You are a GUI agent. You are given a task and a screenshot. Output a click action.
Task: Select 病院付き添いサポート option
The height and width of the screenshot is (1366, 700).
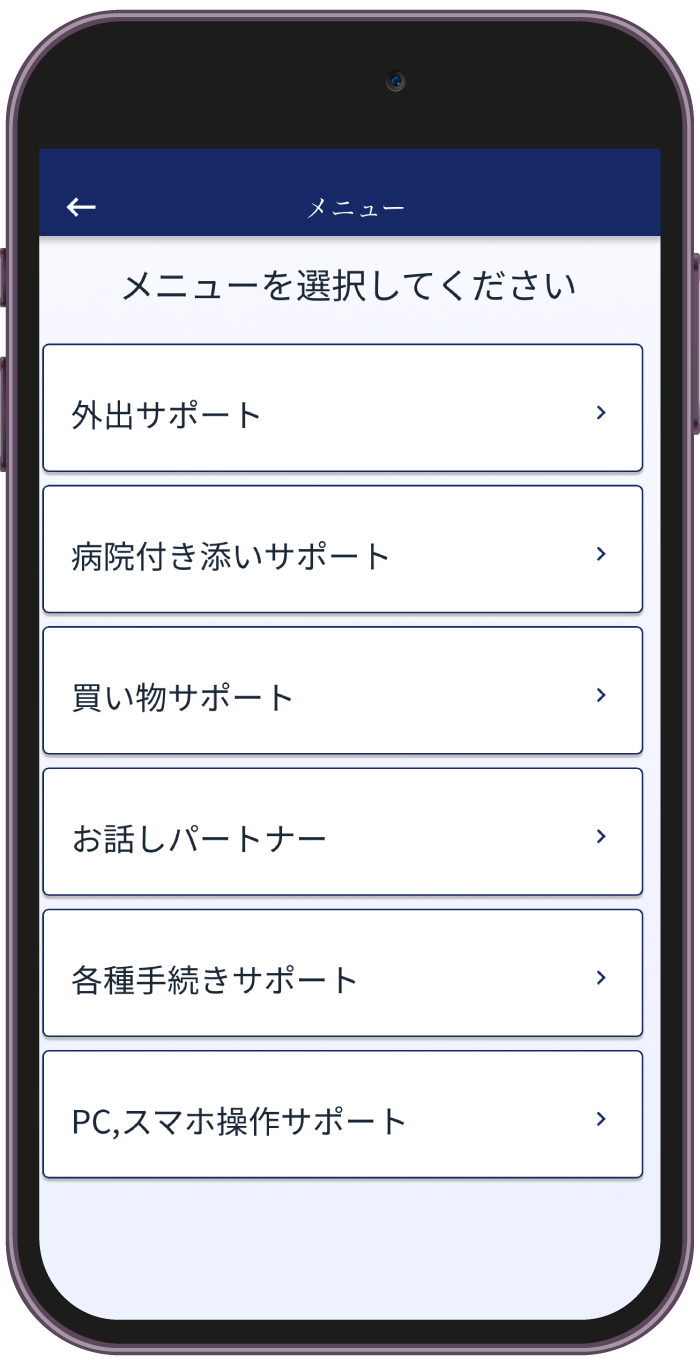pos(342,549)
